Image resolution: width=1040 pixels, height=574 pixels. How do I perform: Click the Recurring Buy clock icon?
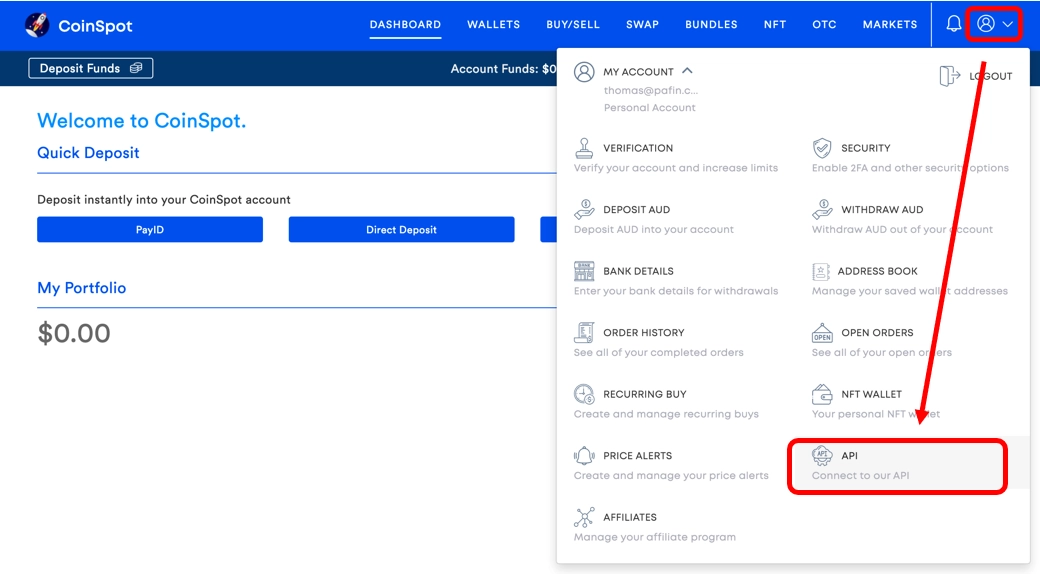coord(584,394)
